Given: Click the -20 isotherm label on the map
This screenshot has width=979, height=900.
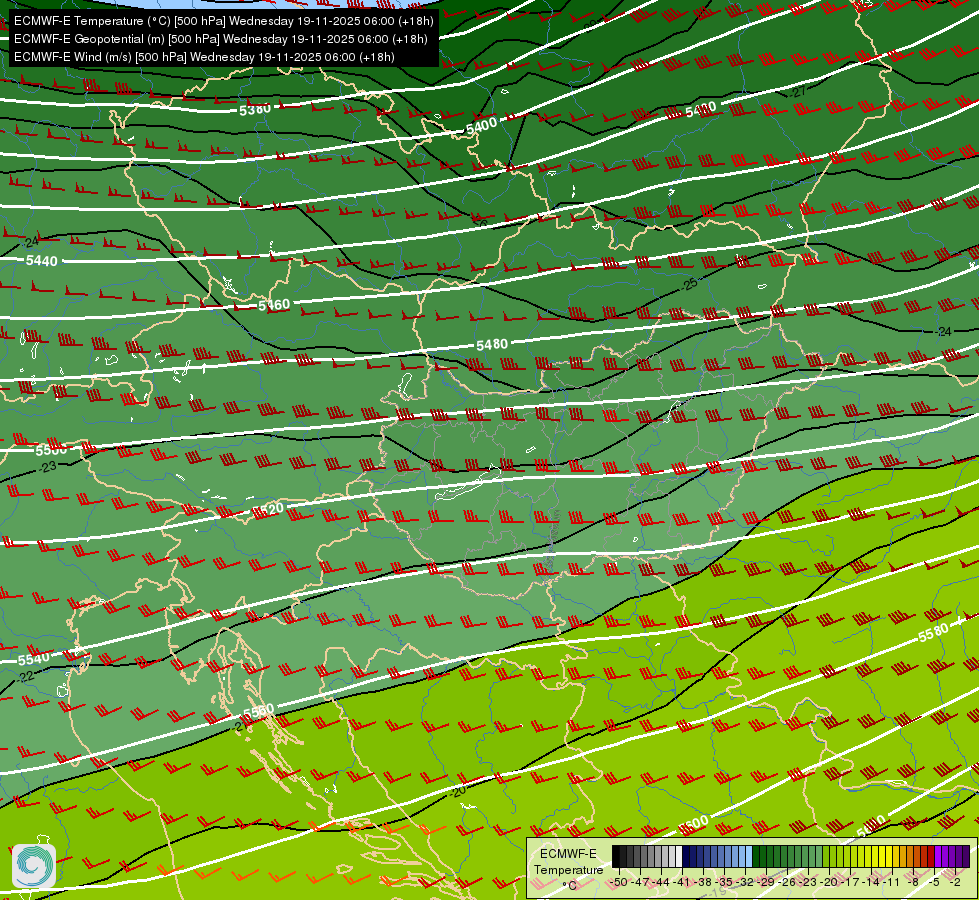Looking at the screenshot, I should 458,792.
